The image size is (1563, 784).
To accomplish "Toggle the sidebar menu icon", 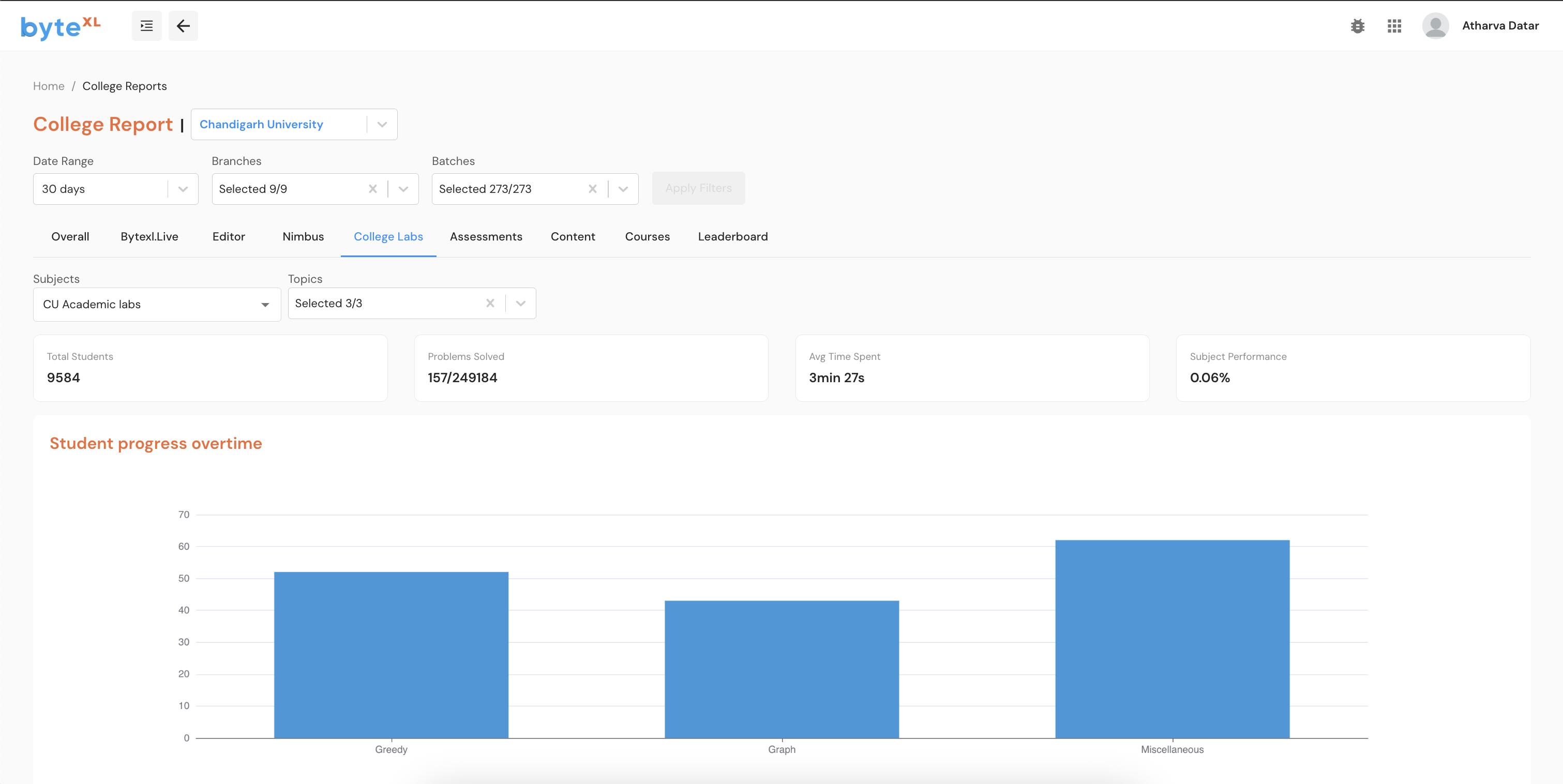I will click(x=146, y=26).
